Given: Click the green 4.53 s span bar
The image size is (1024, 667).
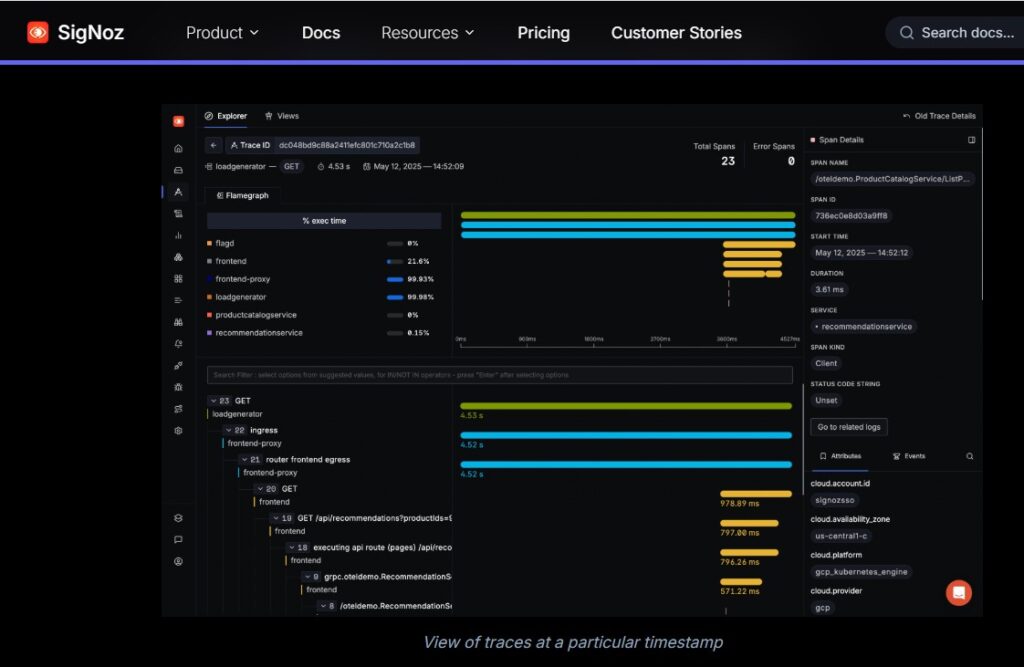Looking at the screenshot, I should [x=625, y=406].
